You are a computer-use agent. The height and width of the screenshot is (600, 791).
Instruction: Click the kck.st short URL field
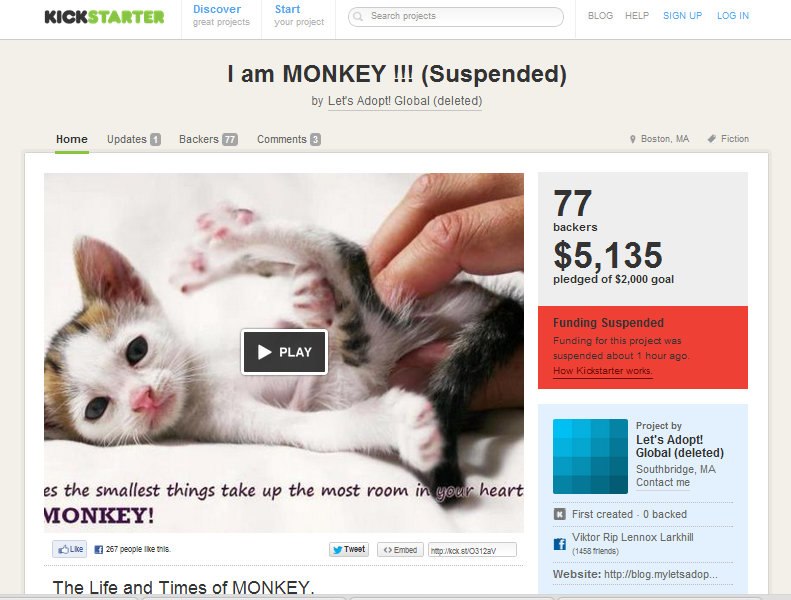pos(472,550)
